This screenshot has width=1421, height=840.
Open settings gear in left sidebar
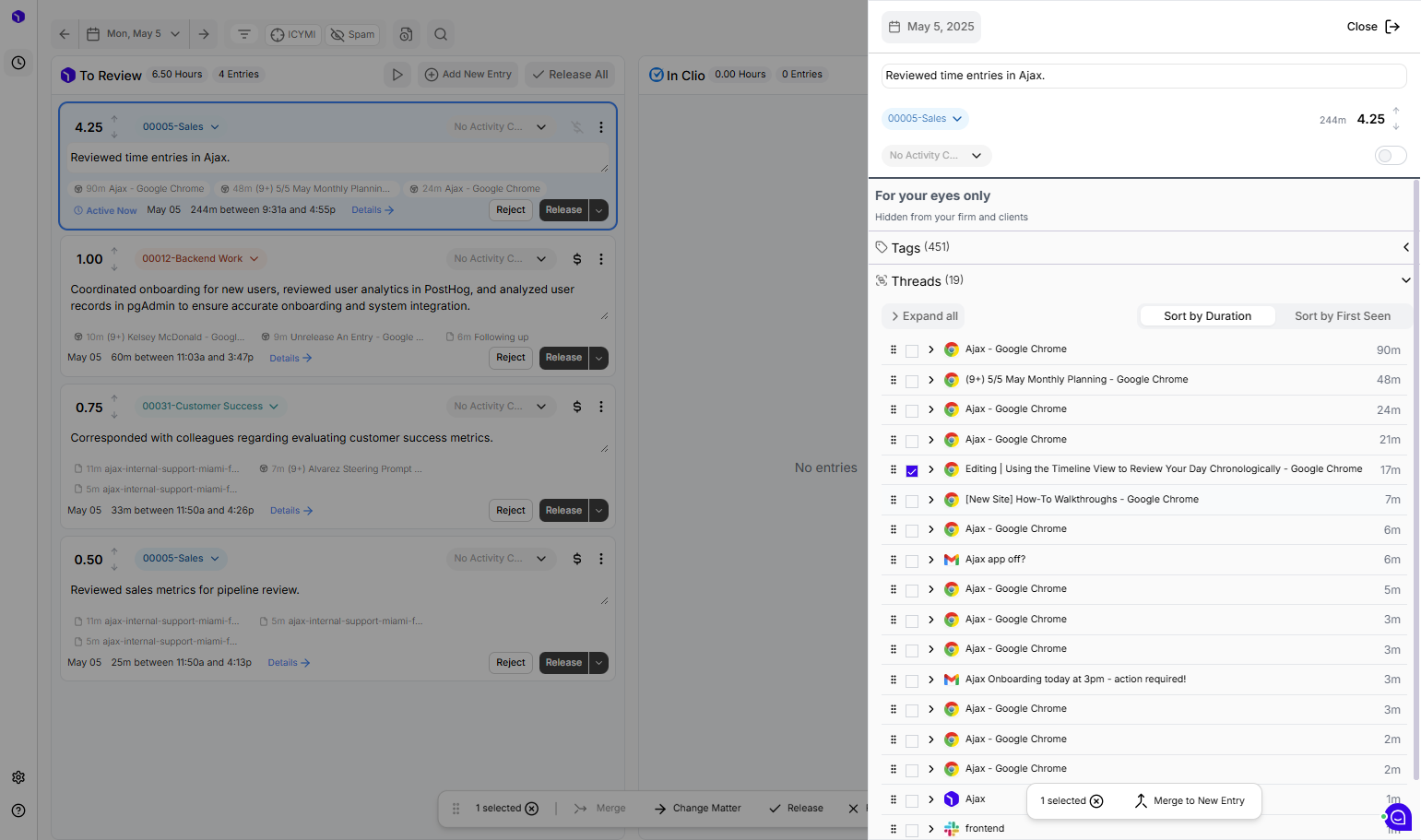pos(18,777)
